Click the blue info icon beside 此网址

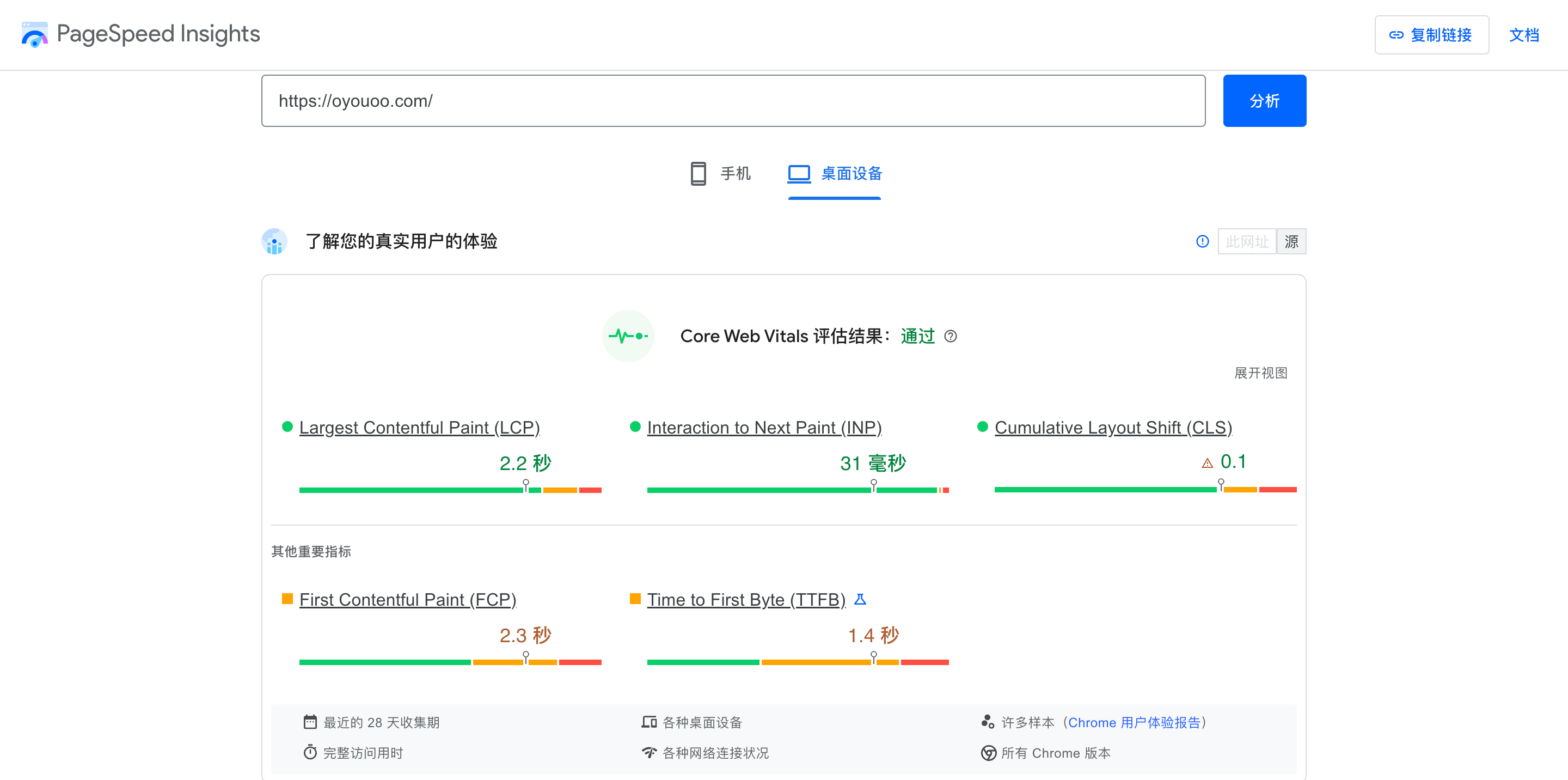1202,242
